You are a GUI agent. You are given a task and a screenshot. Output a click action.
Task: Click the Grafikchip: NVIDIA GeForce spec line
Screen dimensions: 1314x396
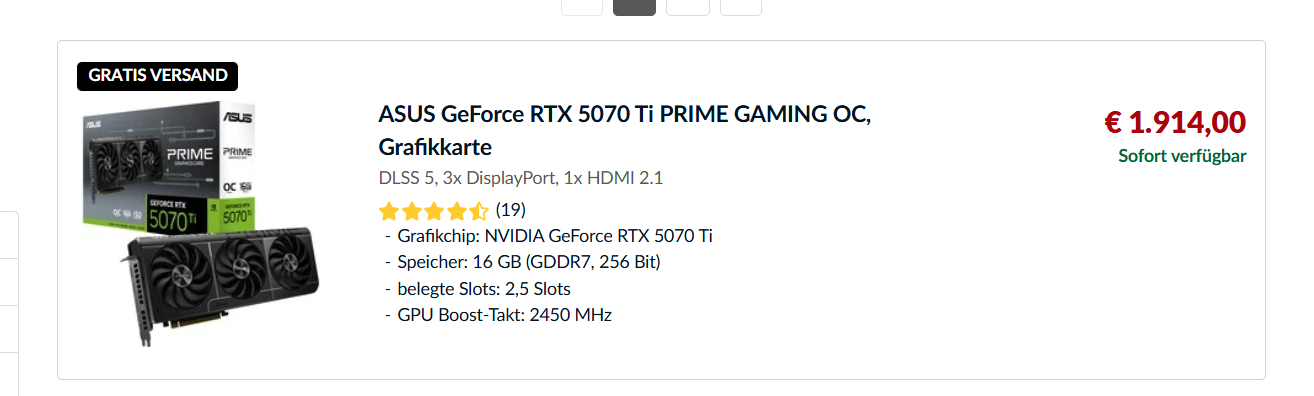548,237
